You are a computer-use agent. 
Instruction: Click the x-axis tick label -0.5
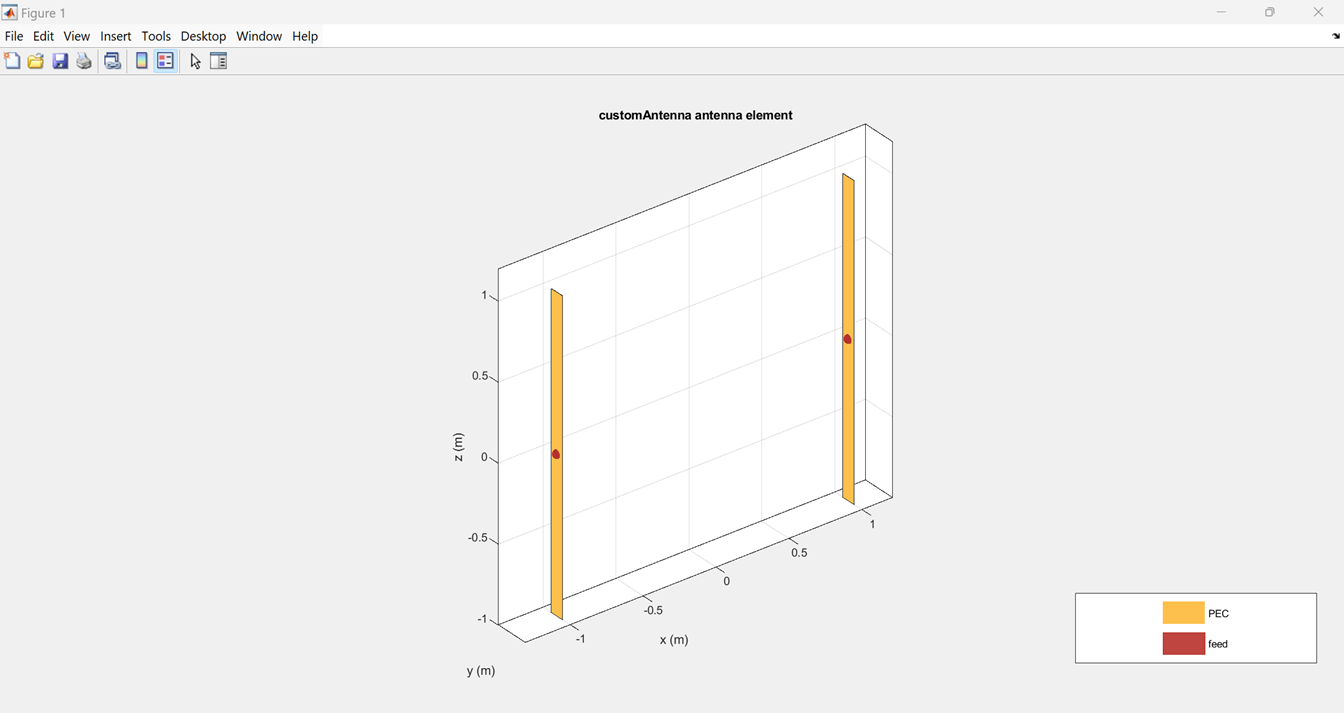[653, 610]
